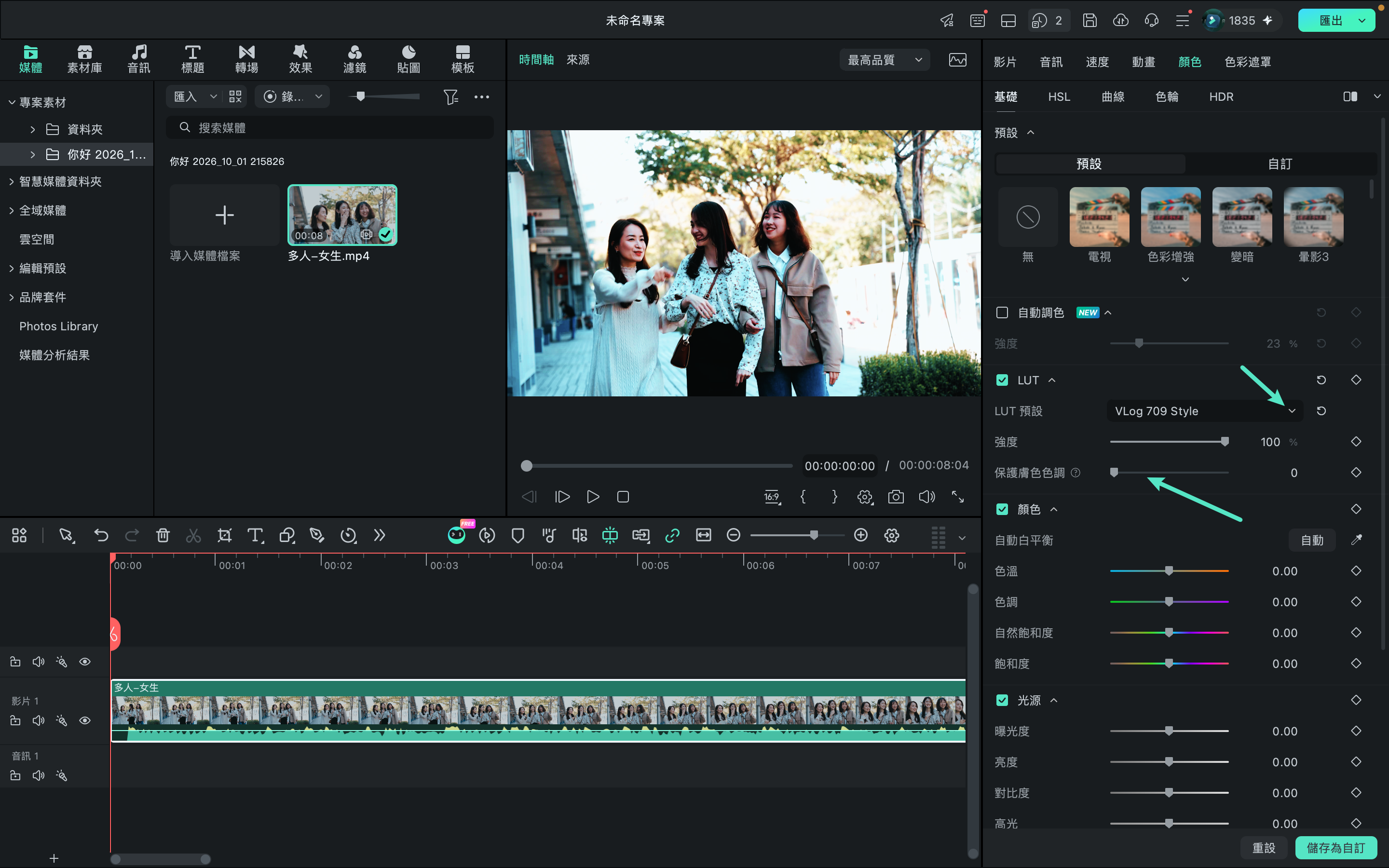Expand more presets with the chevron below thumbnails
The width and height of the screenshot is (1389, 868).
tap(1185, 280)
